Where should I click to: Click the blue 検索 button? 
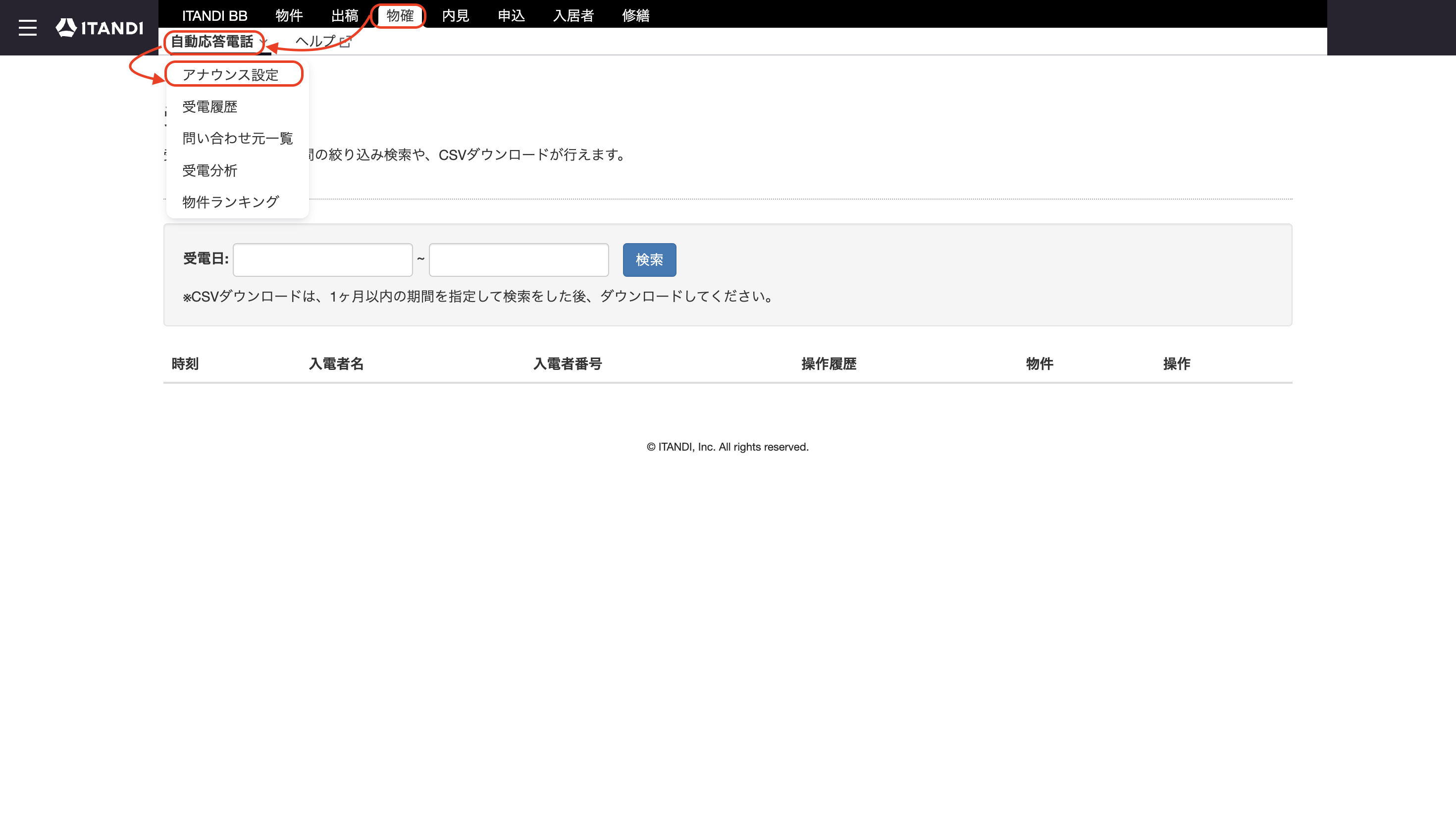[649, 259]
